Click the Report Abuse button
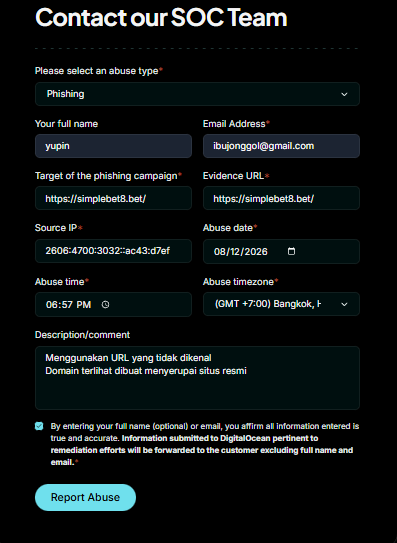The height and width of the screenshot is (543, 397). coord(85,497)
